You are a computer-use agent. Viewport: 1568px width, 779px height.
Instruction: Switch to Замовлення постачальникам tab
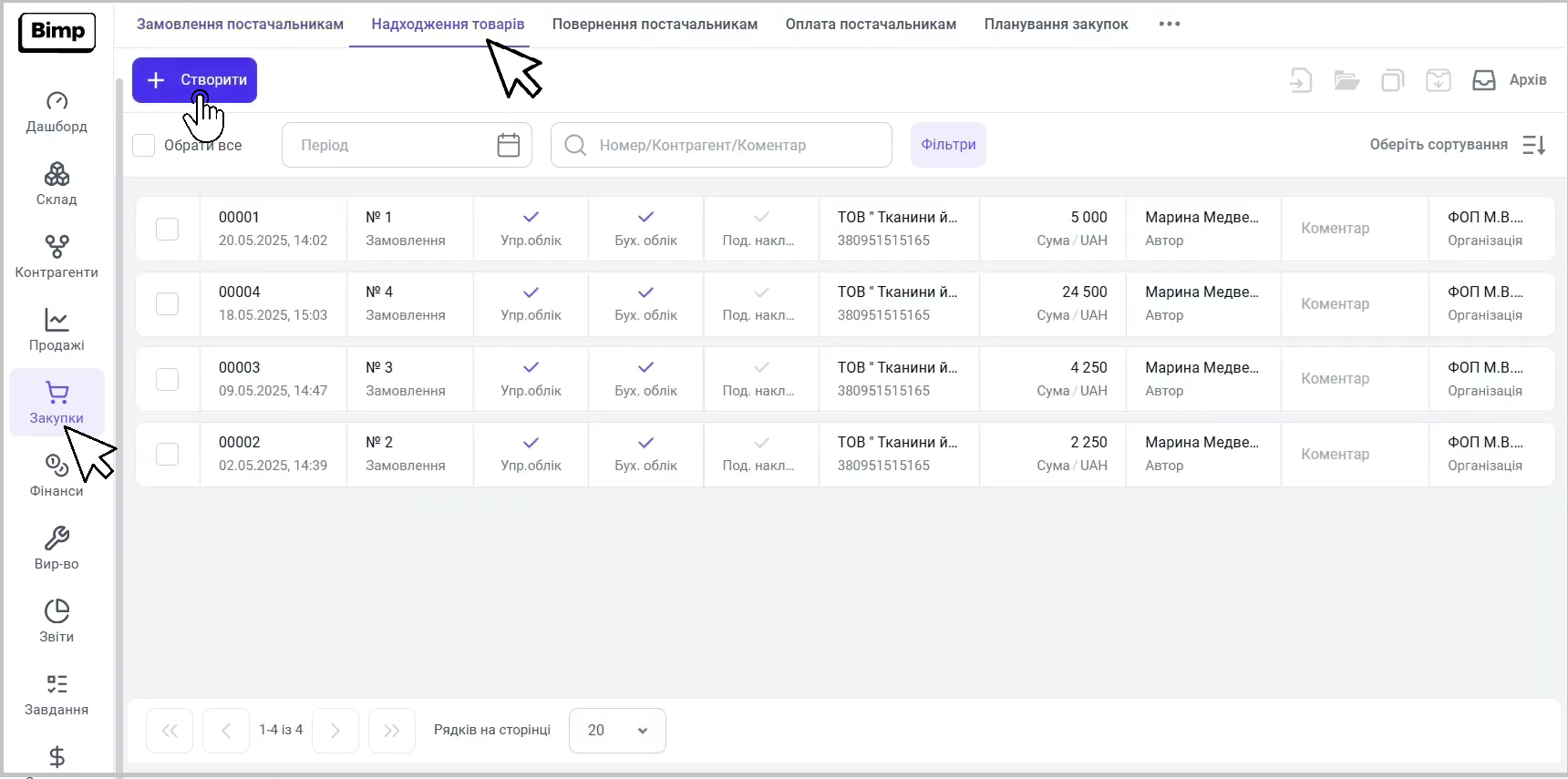pos(240,25)
